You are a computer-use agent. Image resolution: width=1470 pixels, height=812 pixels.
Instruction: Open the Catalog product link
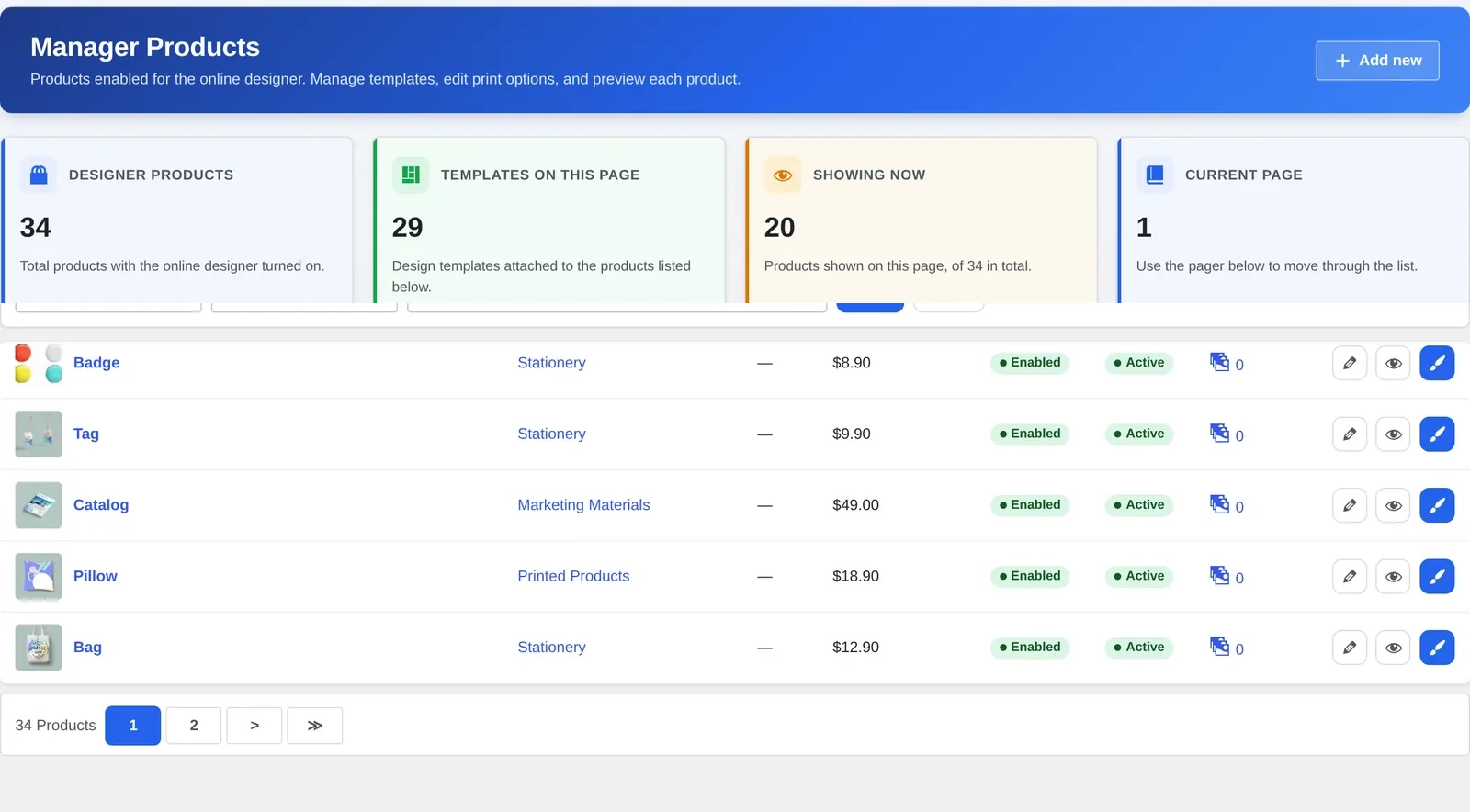(101, 505)
